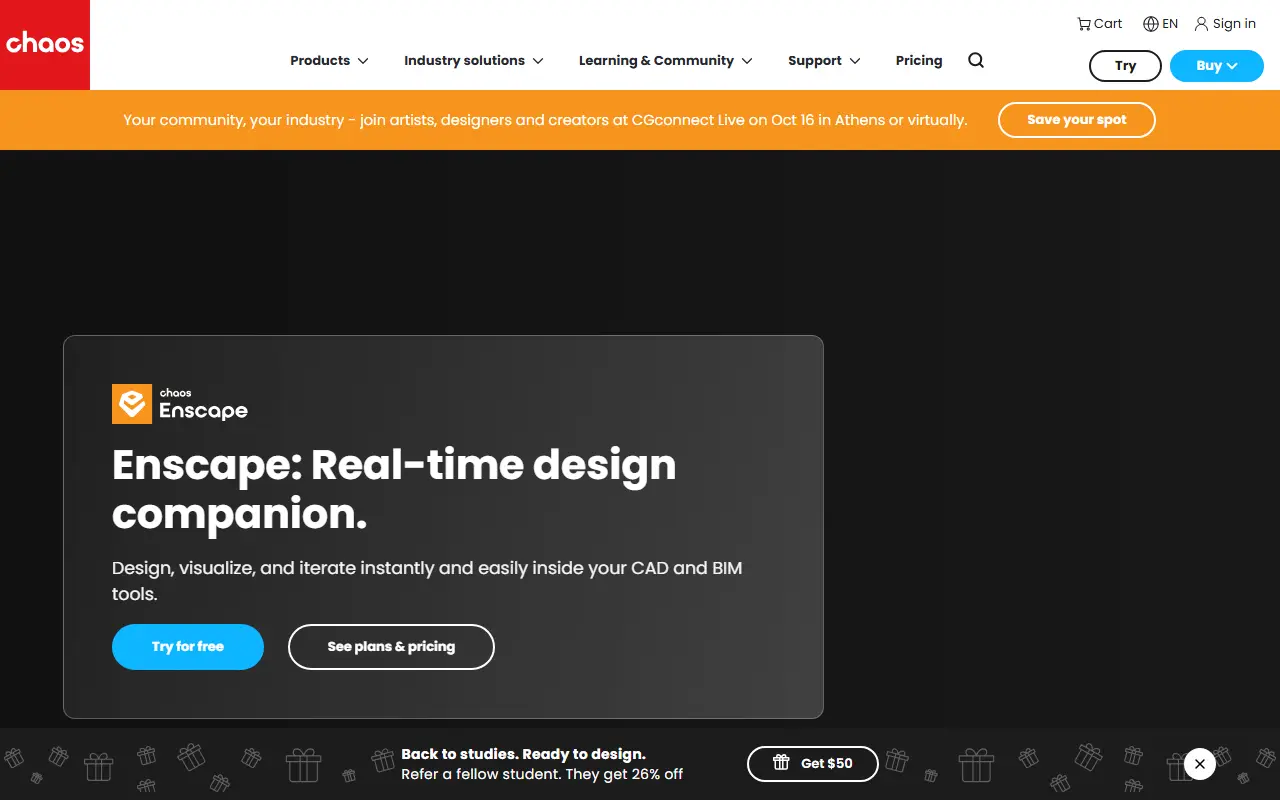Open the search magnifier icon

click(x=976, y=60)
